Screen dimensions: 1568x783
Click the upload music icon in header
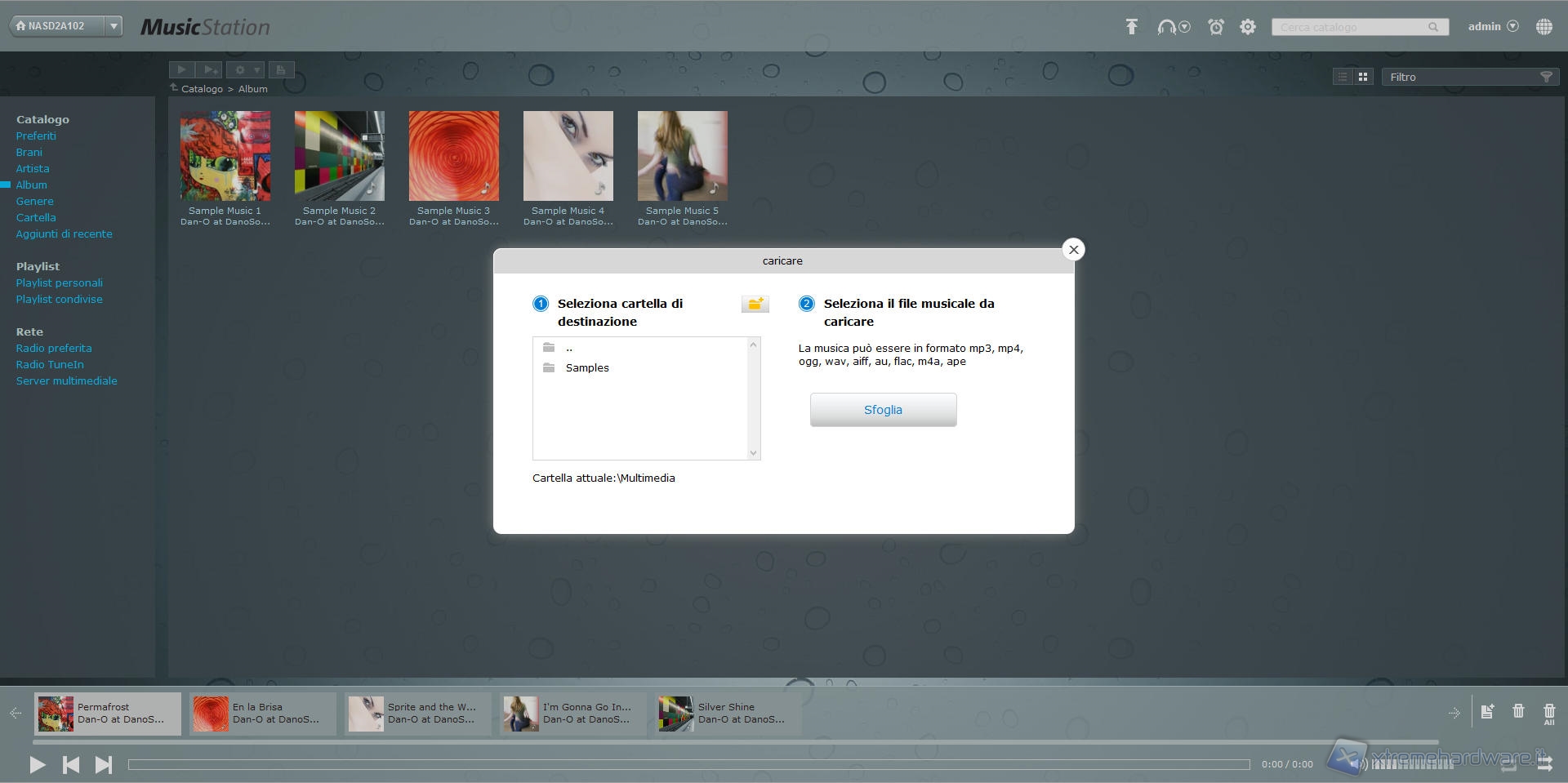(x=1131, y=27)
